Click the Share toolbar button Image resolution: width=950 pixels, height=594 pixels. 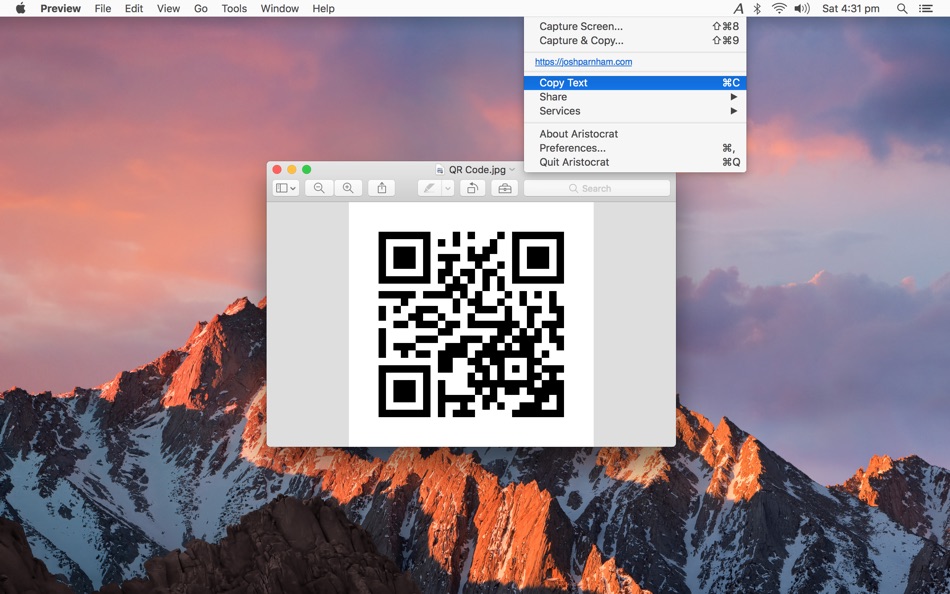pyautogui.click(x=382, y=189)
